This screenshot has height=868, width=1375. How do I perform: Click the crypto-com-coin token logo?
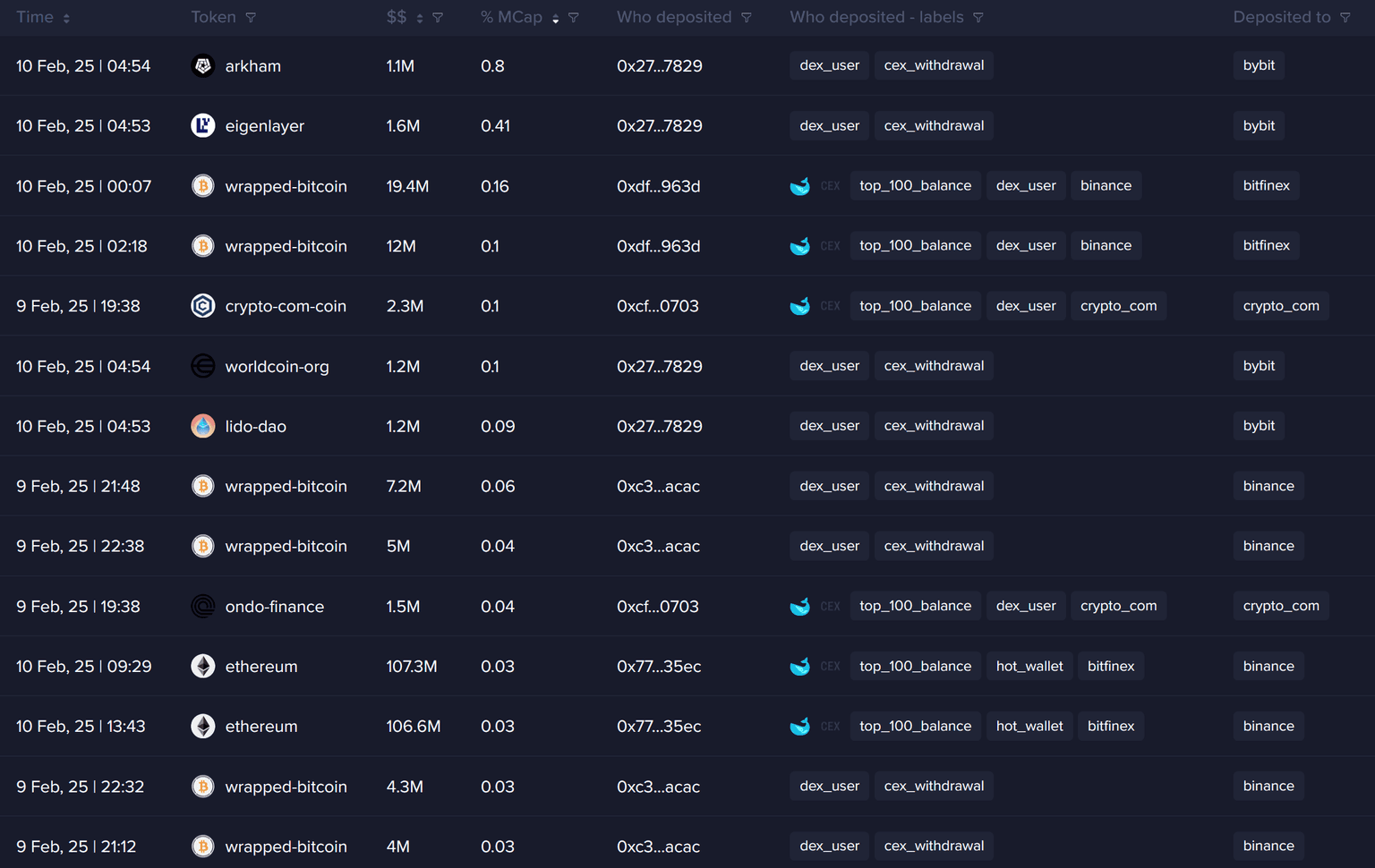point(203,306)
